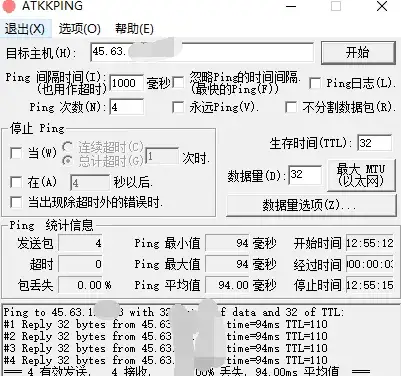This screenshot has height=376, width=401.
Task: Open 数据量选项(Z)... button
Action: pyautogui.click(x=311, y=205)
